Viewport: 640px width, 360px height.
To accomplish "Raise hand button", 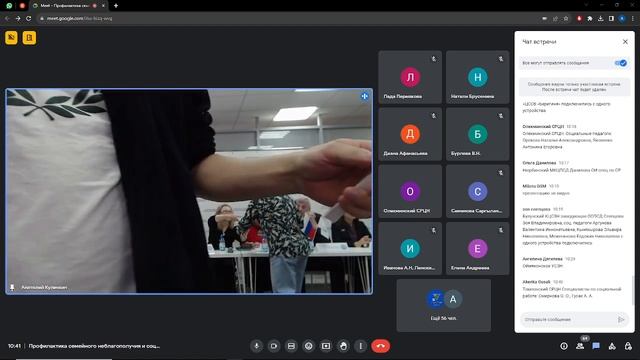I will click(x=343, y=346).
